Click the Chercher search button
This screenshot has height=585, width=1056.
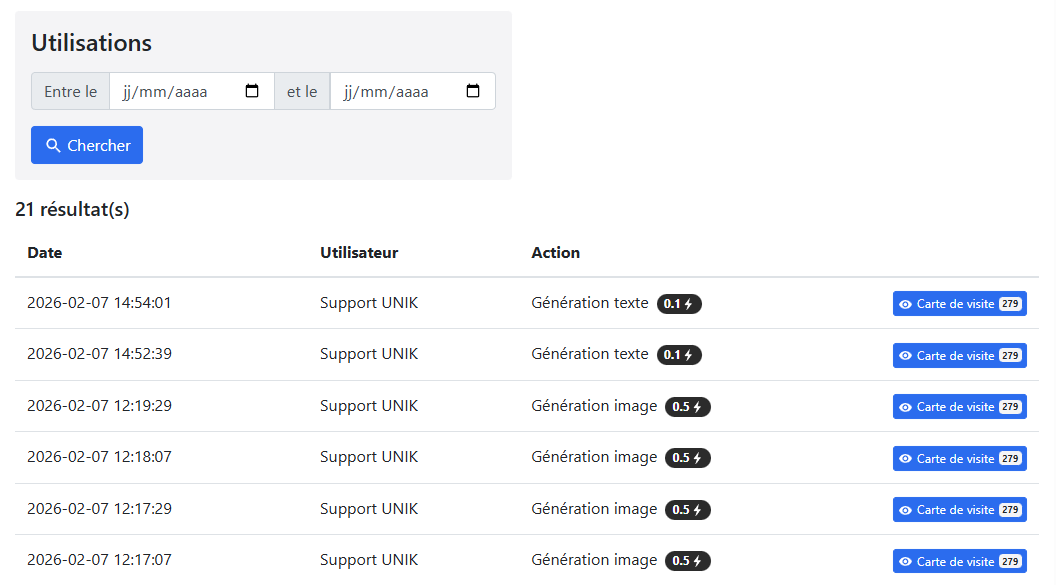(87, 145)
